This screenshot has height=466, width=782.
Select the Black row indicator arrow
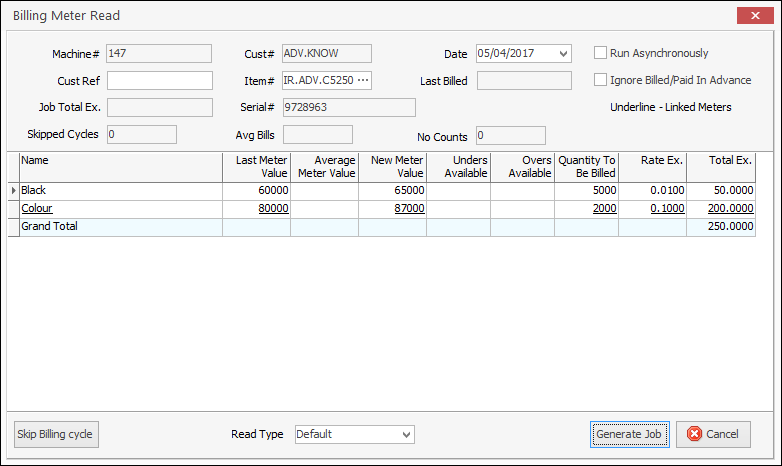[13, 190]
